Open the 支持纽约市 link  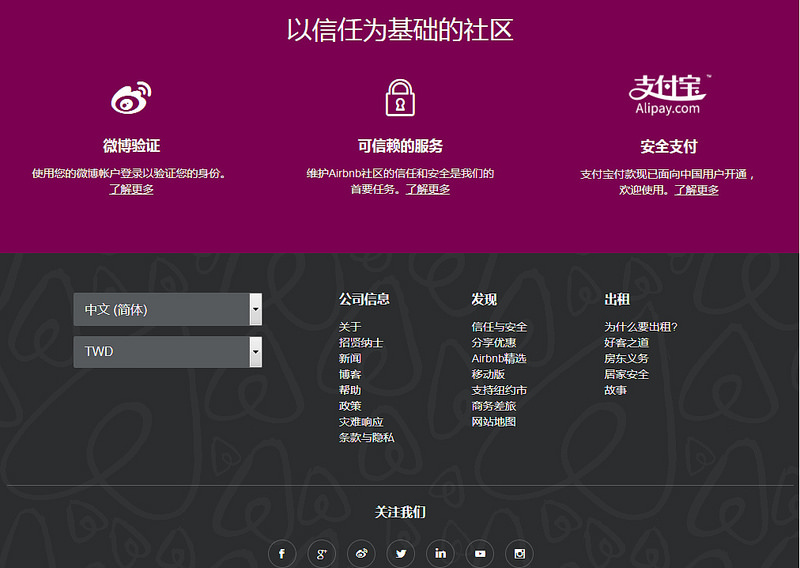(499, 390)
